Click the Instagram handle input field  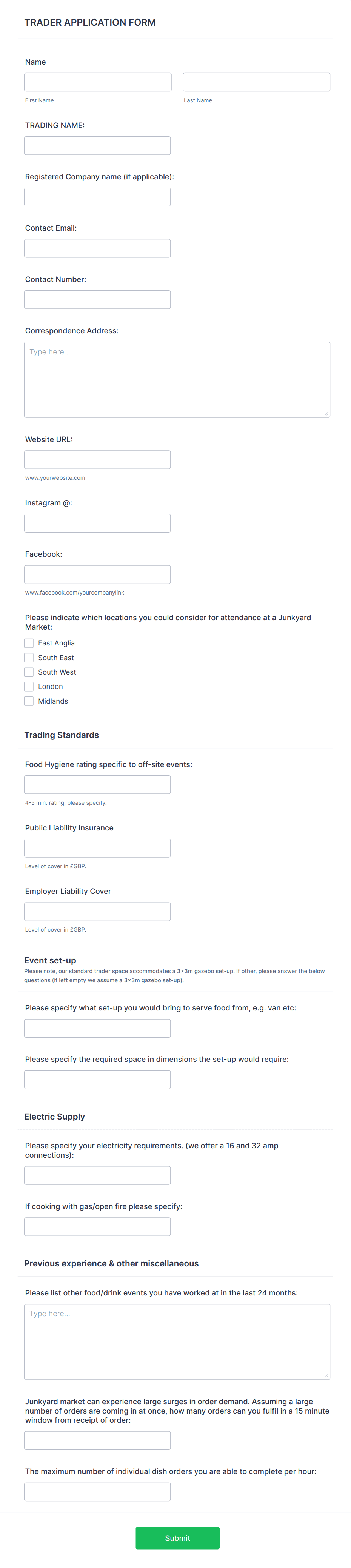pyautogui.click(x=97, y=523)
